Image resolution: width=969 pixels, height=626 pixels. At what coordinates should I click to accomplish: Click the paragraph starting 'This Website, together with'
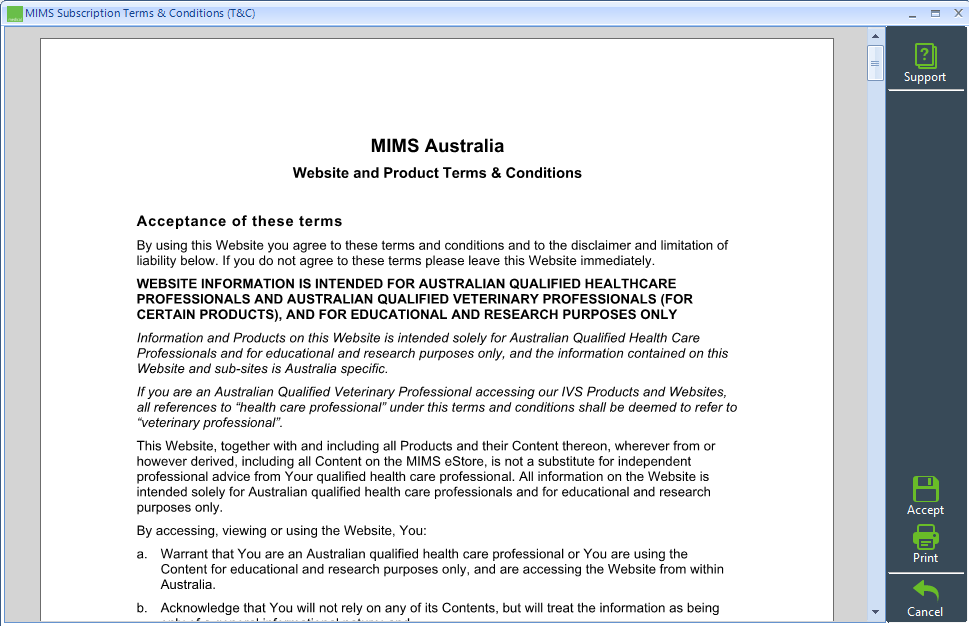click(x=426, y=476)
